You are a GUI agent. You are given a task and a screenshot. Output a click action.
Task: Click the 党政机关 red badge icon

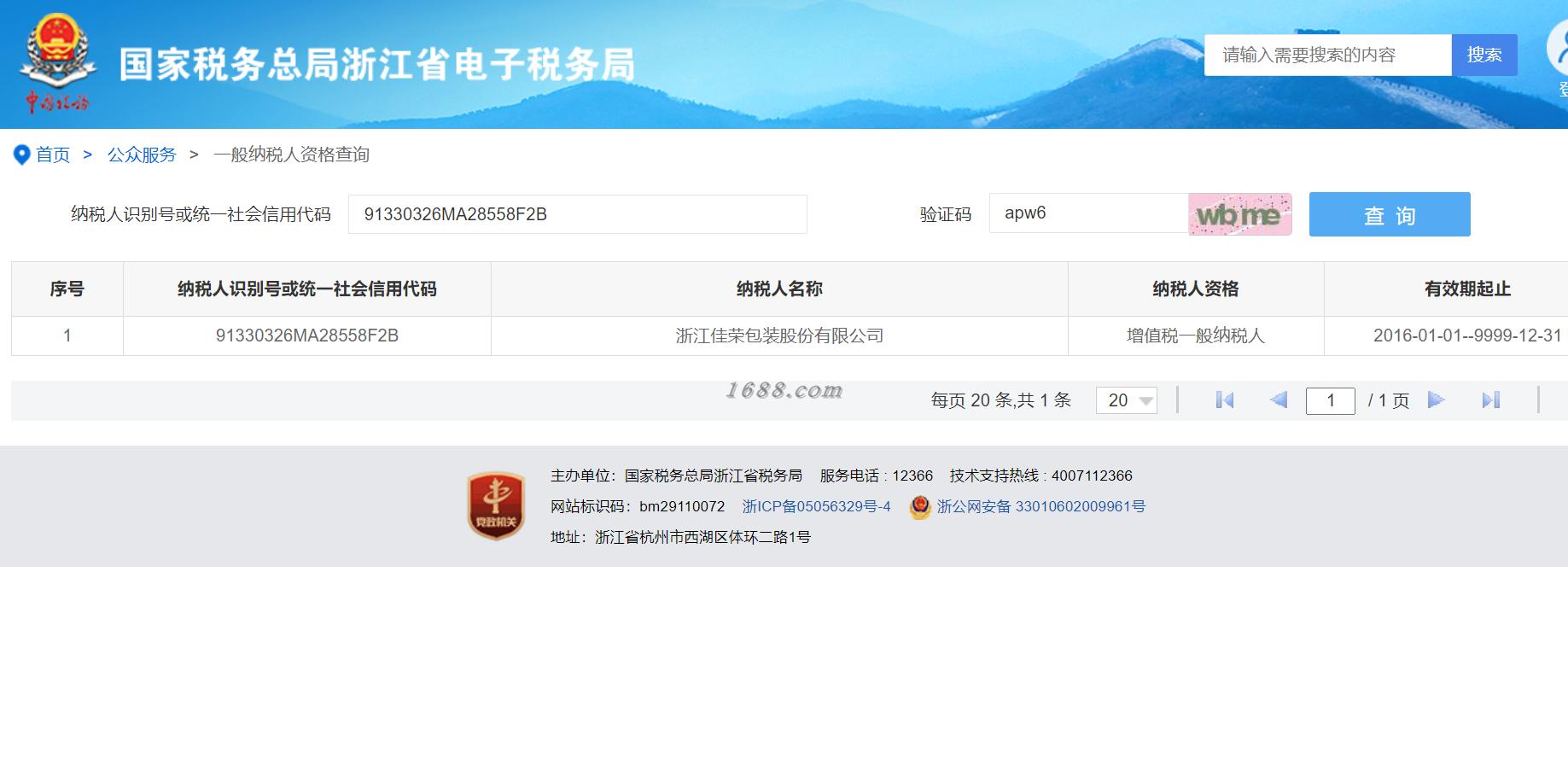496,505
